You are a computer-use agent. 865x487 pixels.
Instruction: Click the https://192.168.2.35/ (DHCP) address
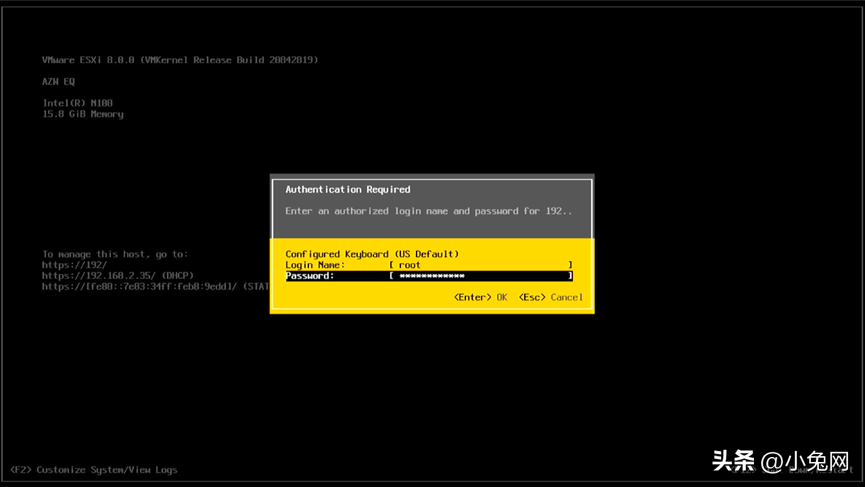[118, 276]
